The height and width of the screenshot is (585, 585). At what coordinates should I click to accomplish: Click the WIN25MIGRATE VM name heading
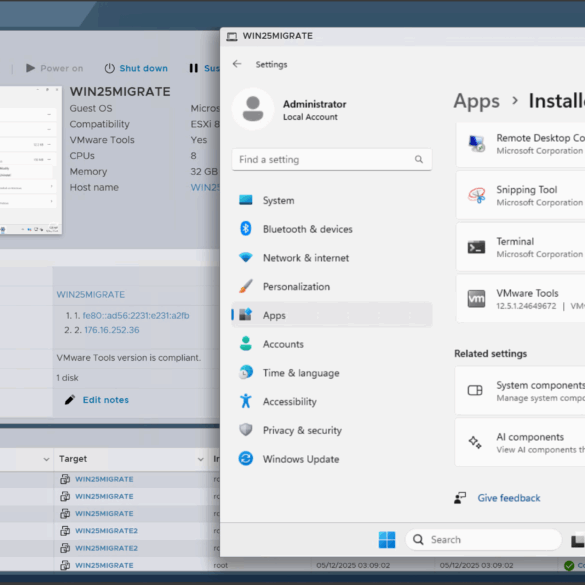point(120,92)
